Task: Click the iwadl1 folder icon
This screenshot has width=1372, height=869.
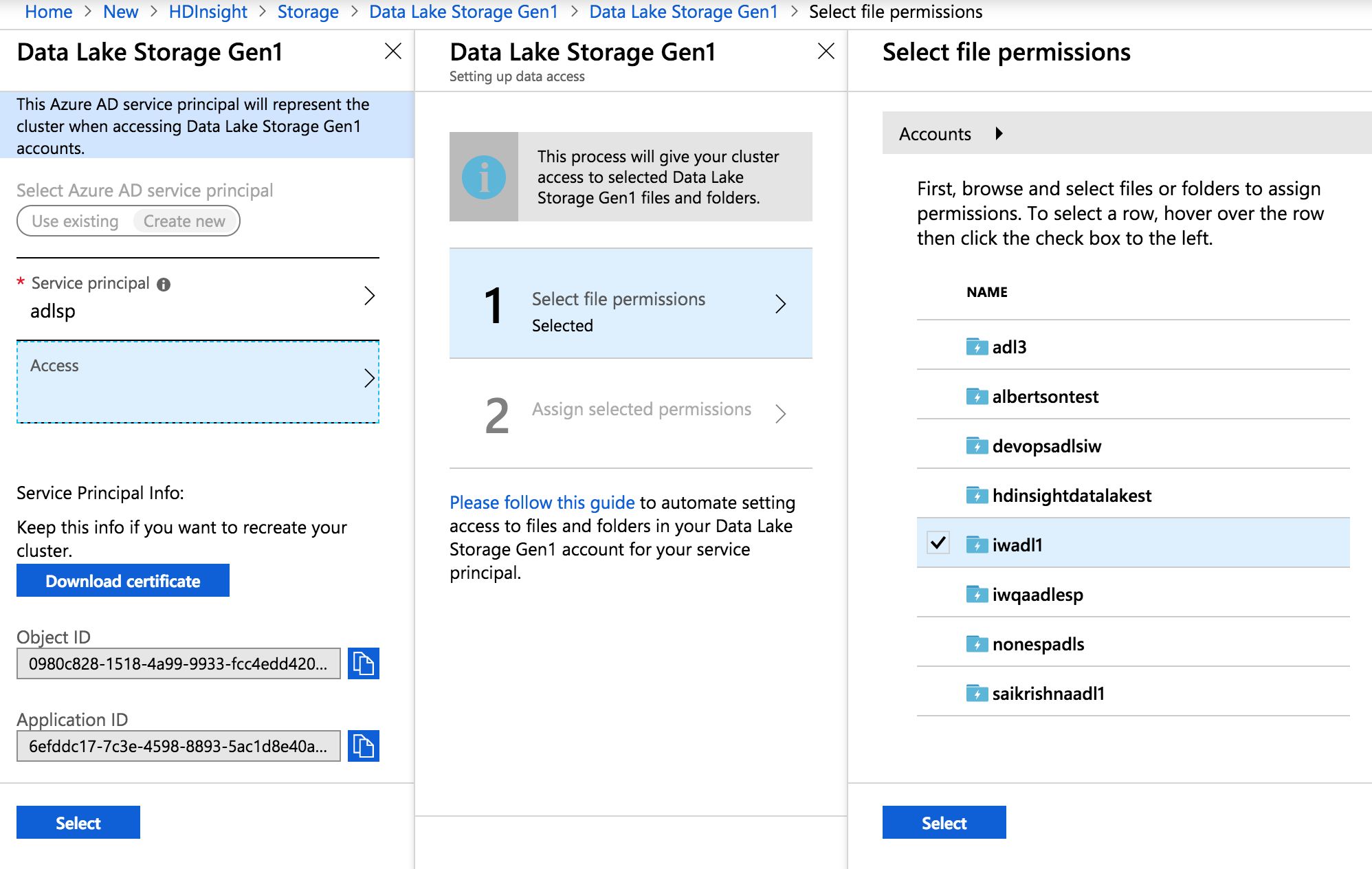Action: point(977,544)
